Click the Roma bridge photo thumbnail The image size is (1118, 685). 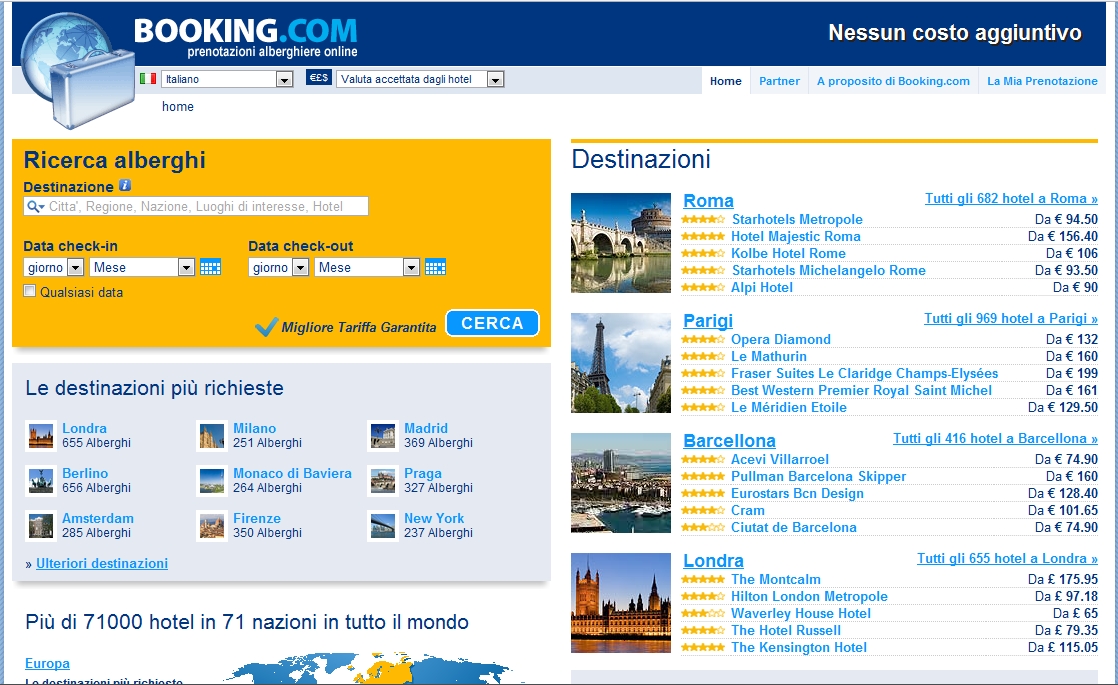[x=621, y=243]
